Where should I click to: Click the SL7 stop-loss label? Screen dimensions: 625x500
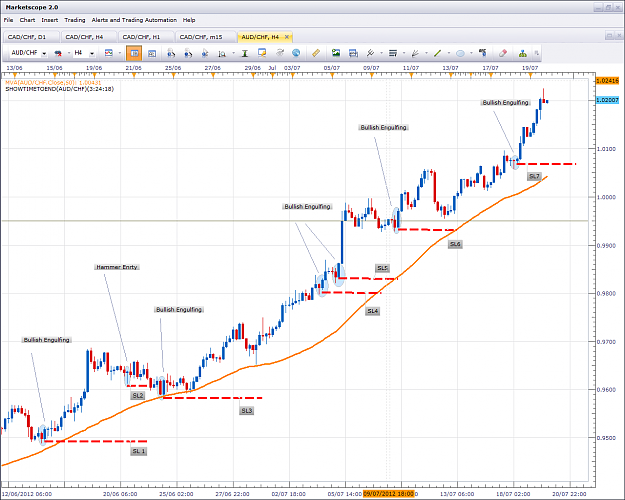(x=534, y=176)
